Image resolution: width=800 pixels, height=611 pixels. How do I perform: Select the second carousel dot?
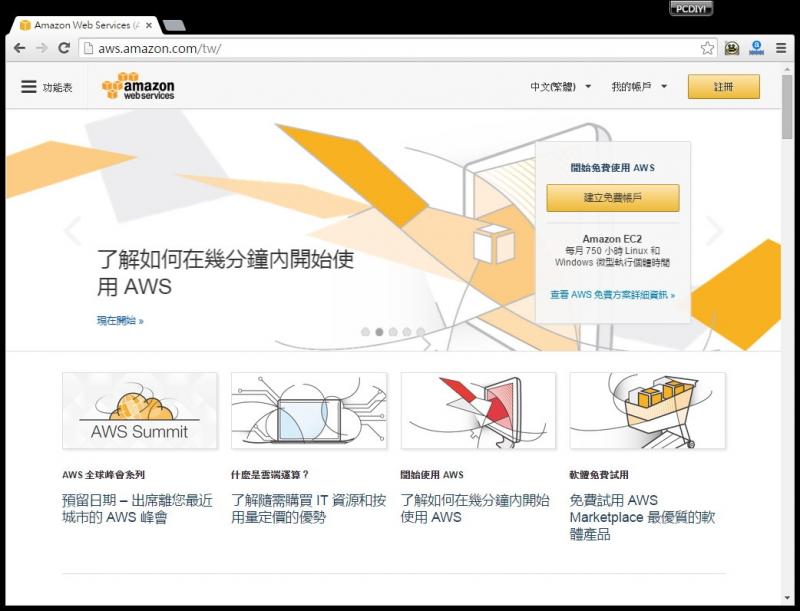pos(379,332)
